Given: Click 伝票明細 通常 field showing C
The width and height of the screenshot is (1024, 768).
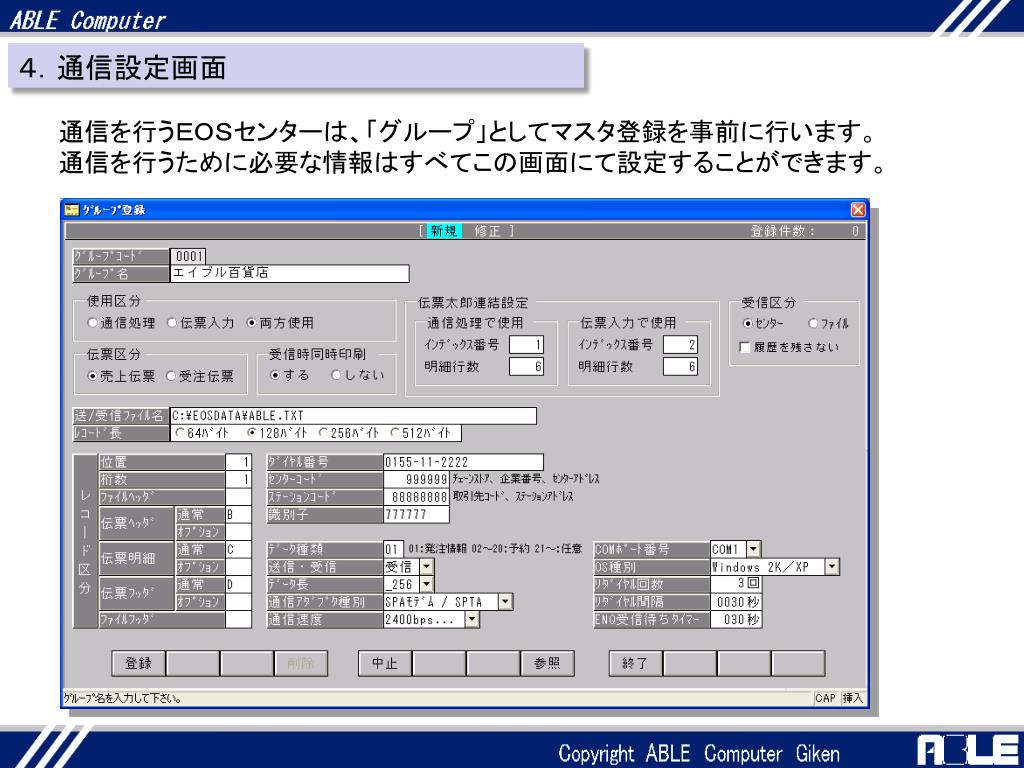Looking at the screenshot, I should point(238,550).
